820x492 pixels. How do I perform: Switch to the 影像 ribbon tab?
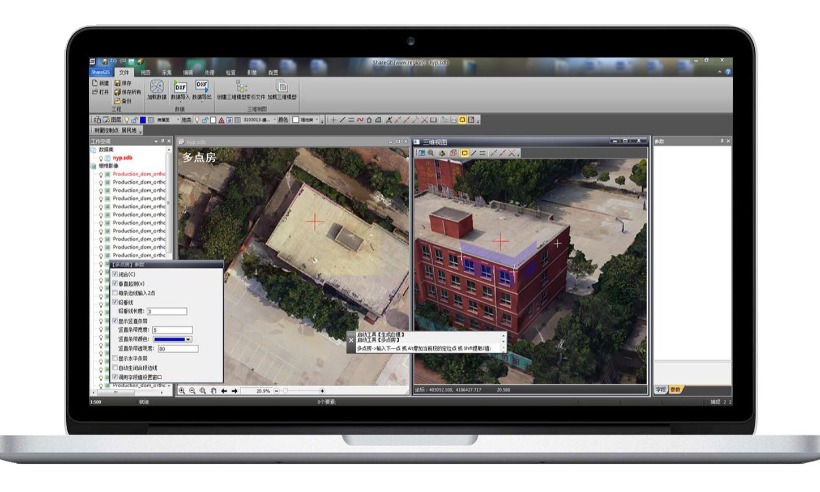[x=252, y=72]
